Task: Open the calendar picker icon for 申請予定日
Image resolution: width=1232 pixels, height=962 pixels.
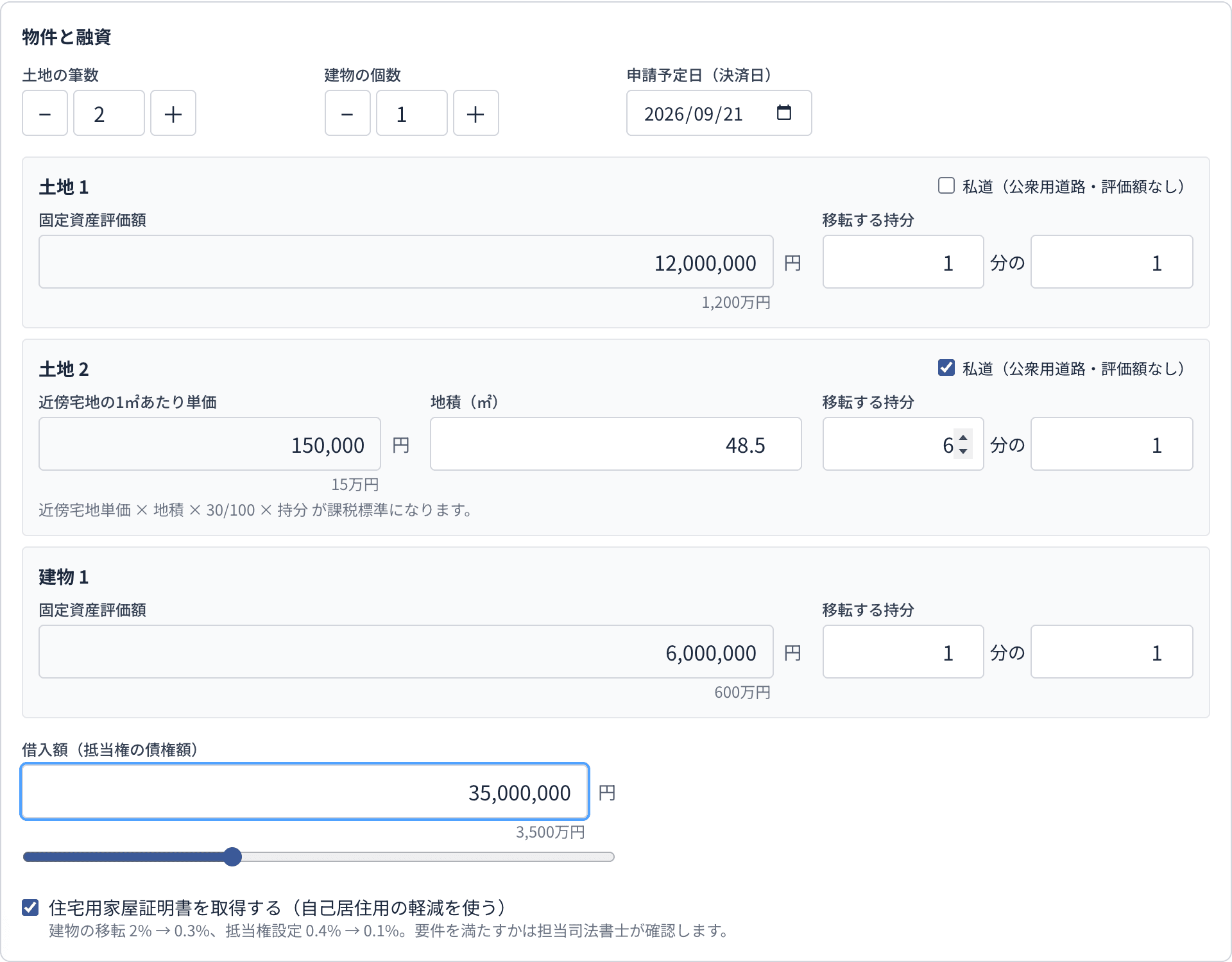Action: click(x=784, y=113)
